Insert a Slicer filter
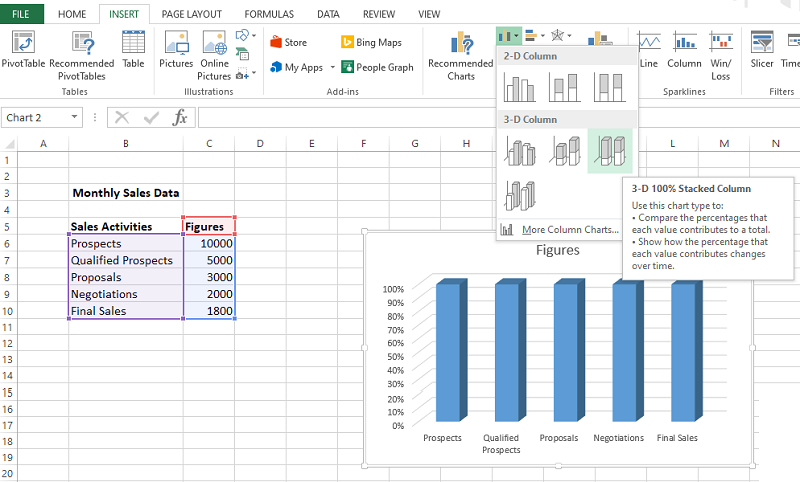The width and height of the screenshot is (800, 482). 762,54
